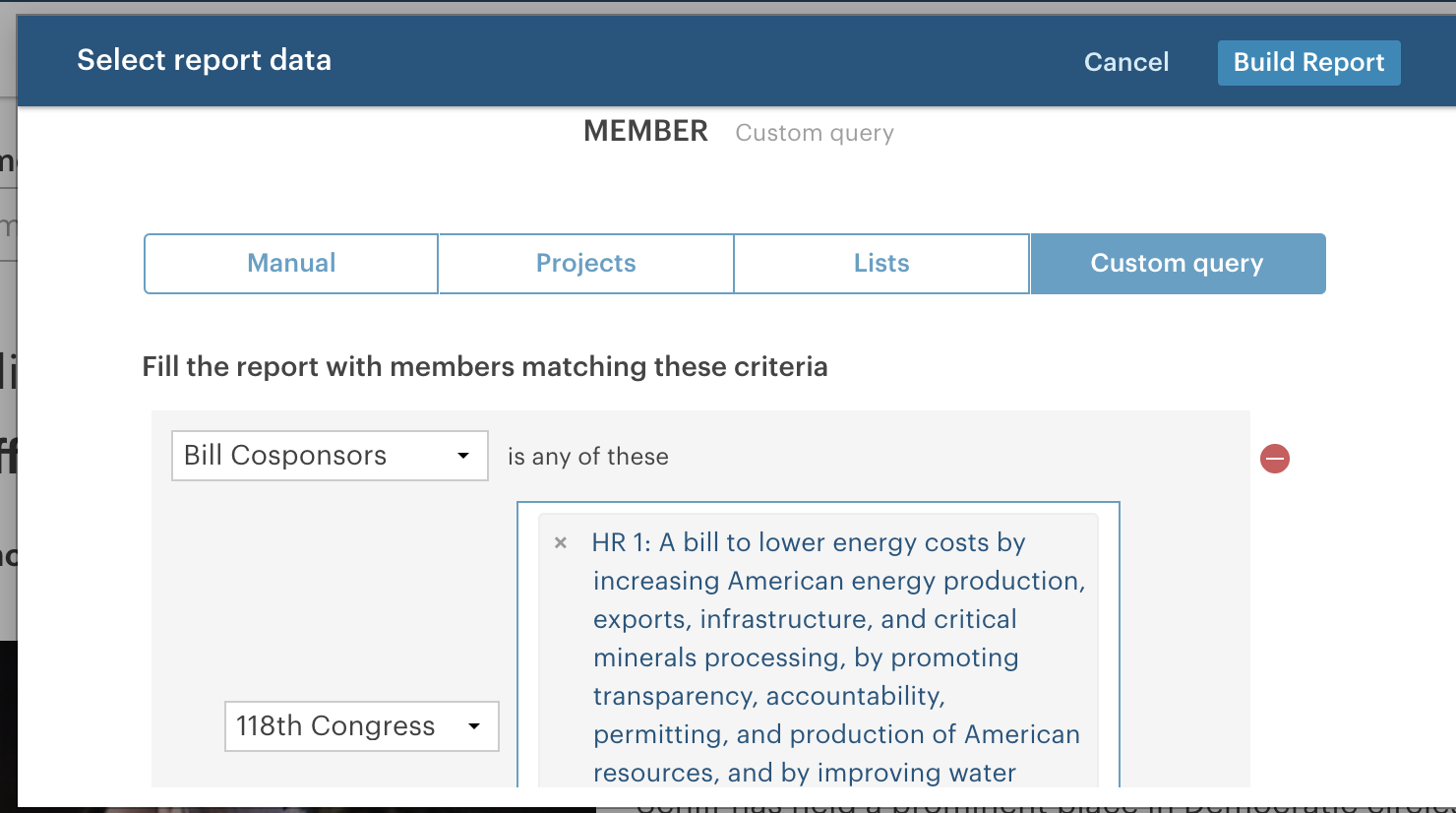1456x813 pixels.
Task: Click the 'Select report data' dialog title
Action: pos(205,60)
